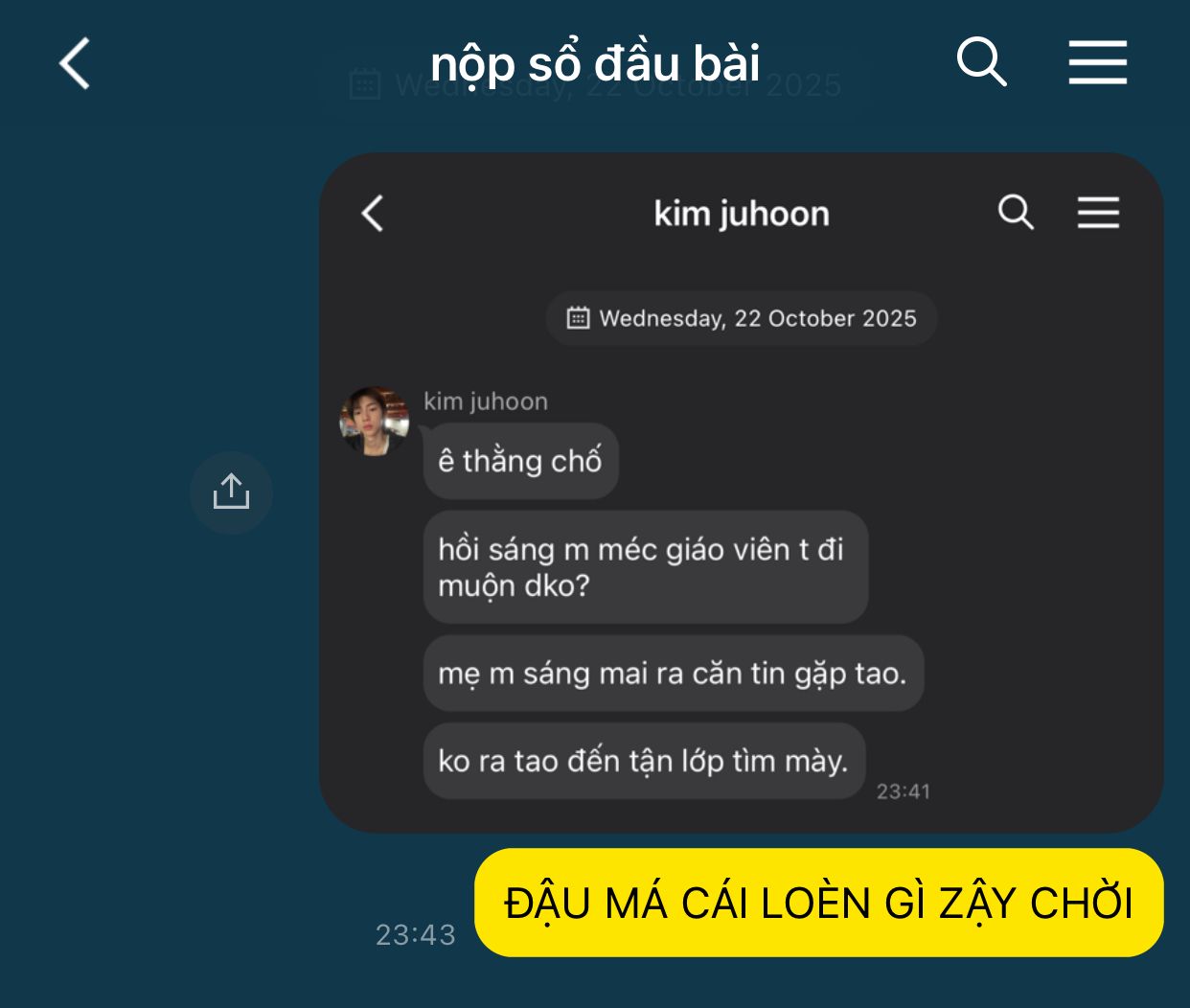Open search in nộp sổ đầu bài chat

[981, 62]
